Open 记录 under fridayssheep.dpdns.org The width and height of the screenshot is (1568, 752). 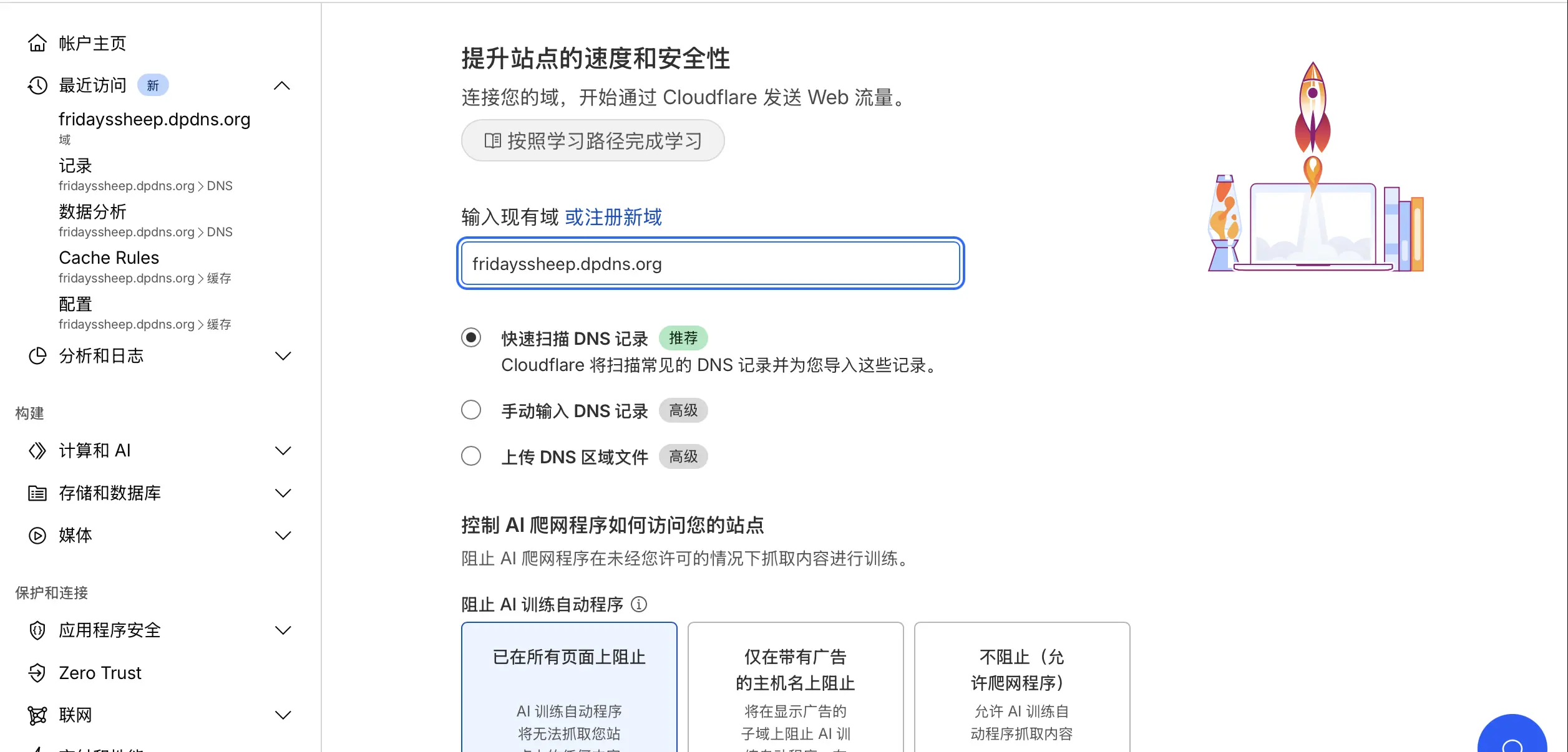75,165
